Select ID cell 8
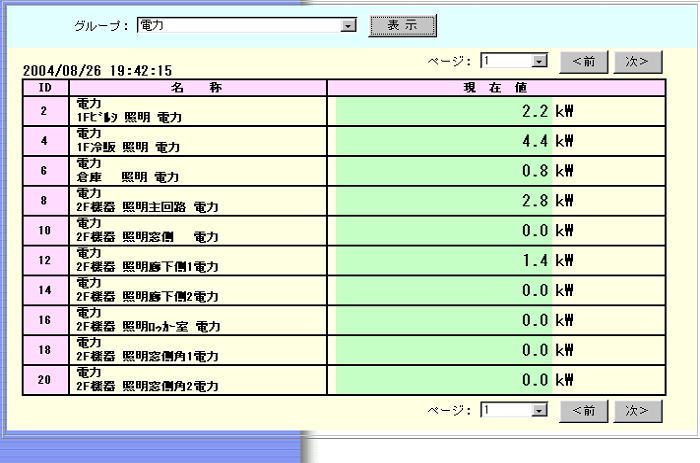The image size is (700, 463). tap(46, 200)
